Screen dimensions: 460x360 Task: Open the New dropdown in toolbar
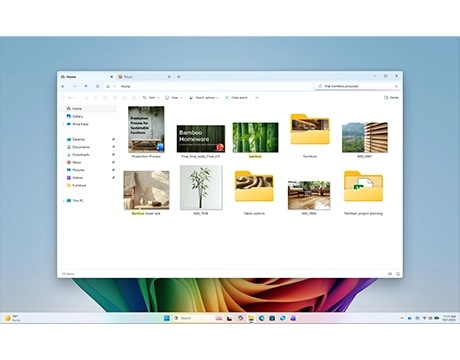point(70,98)
